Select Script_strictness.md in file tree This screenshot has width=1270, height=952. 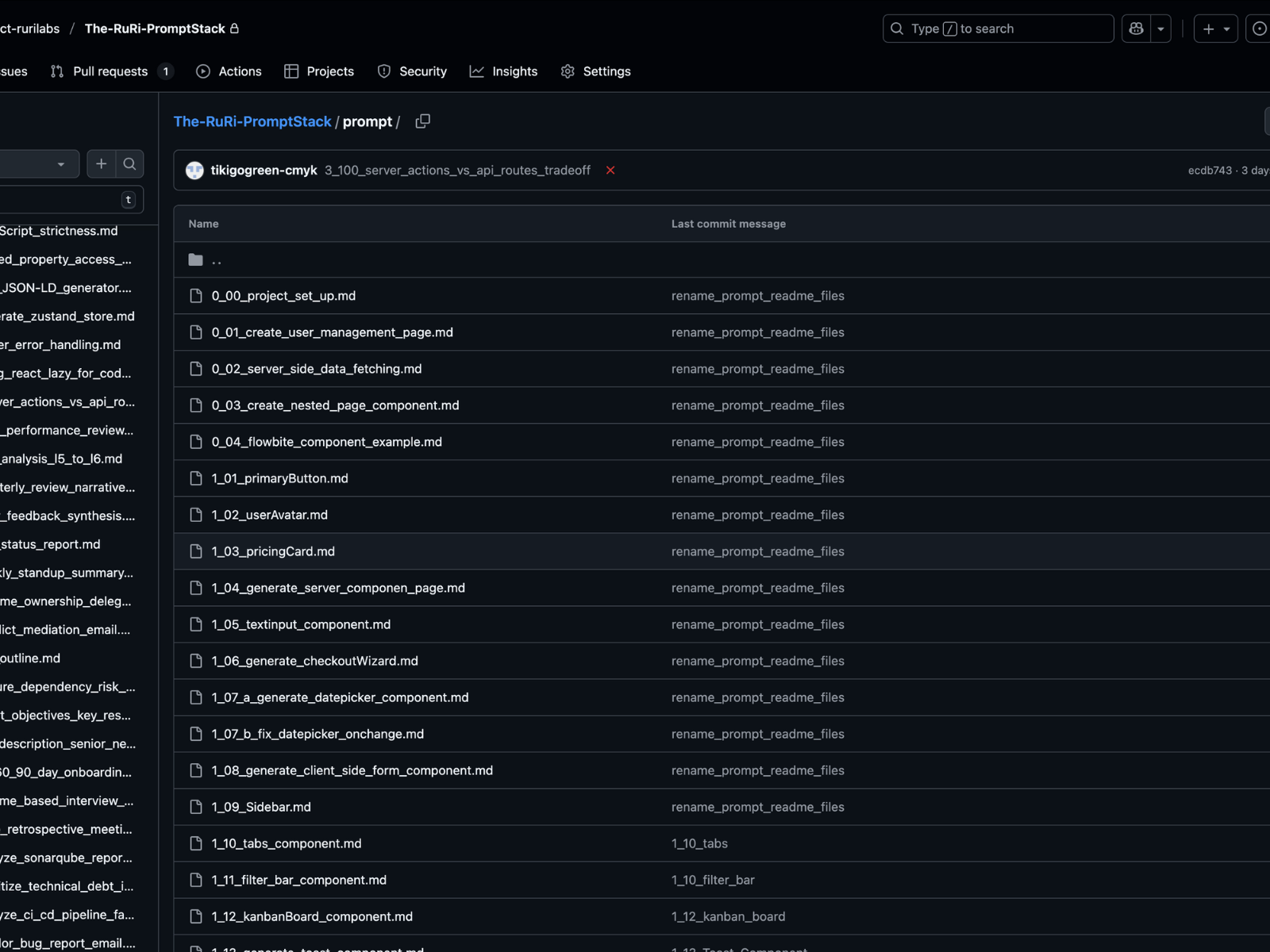(59, 231)
